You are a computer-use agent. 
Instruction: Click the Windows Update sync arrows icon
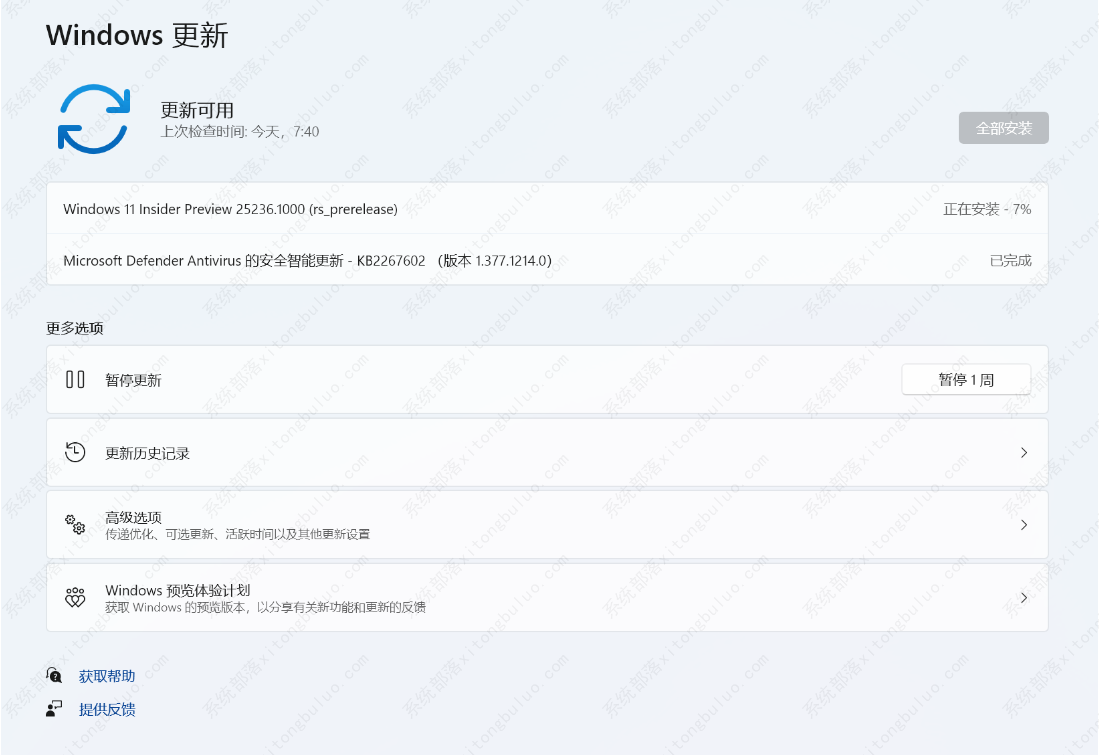pyautogui.click(x=94, y=120)
